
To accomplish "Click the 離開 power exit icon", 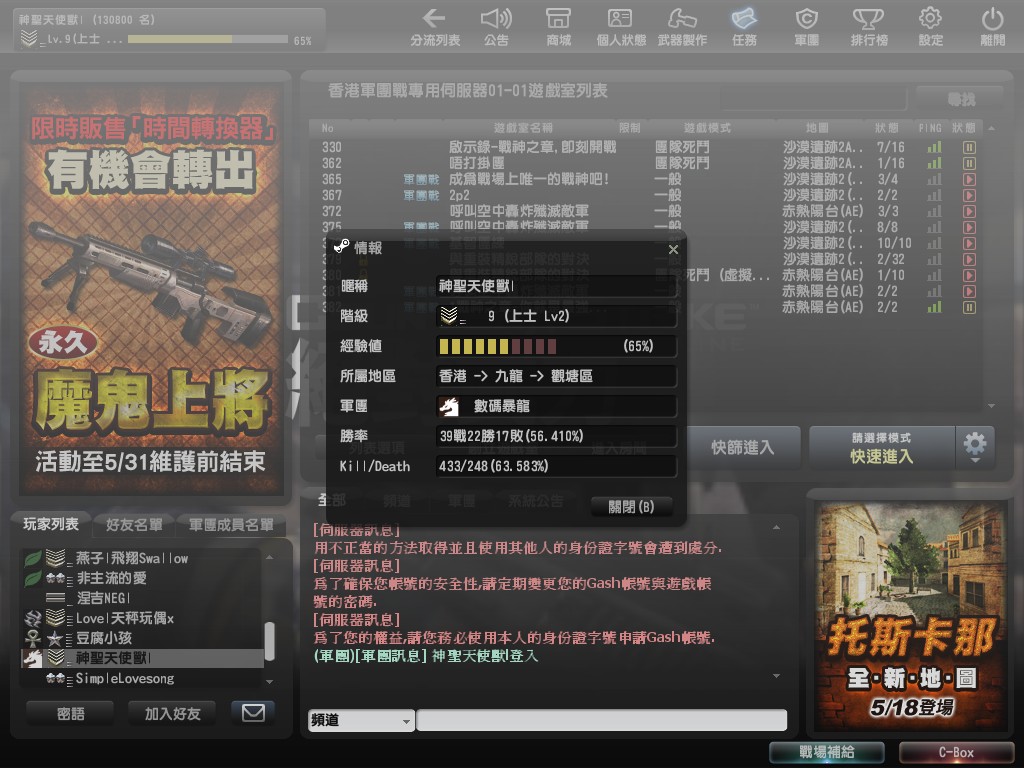I will (x=993, y=27).
